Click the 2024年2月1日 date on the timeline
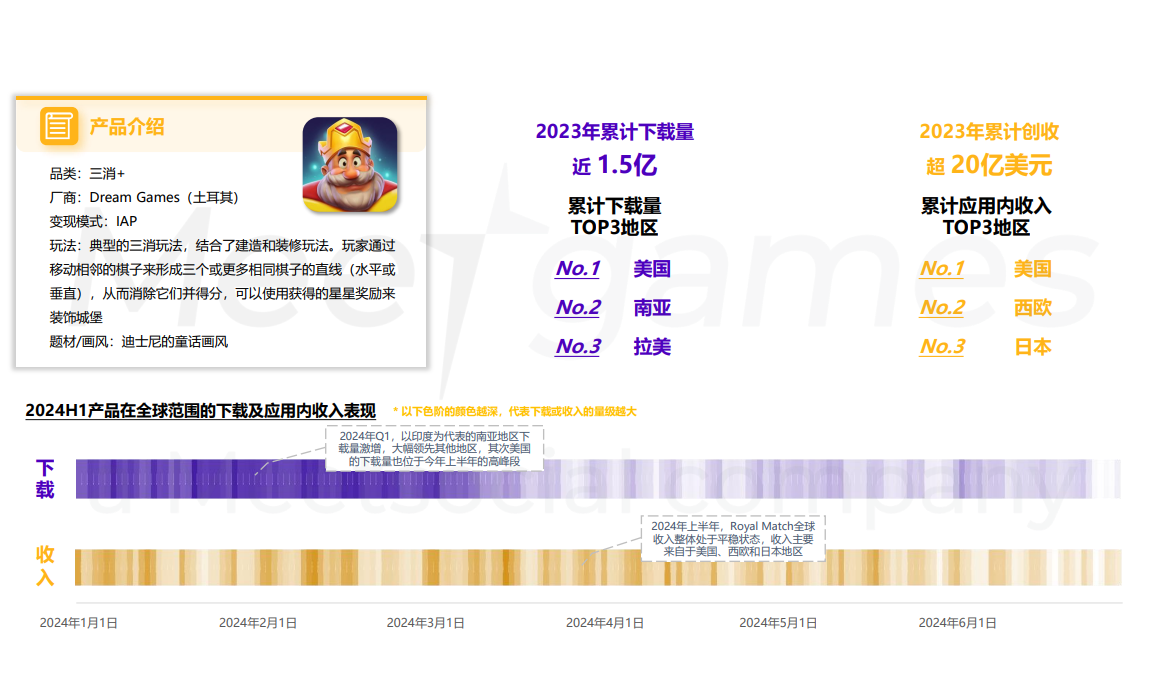The image size is (1157, 688). coord(258,623)
